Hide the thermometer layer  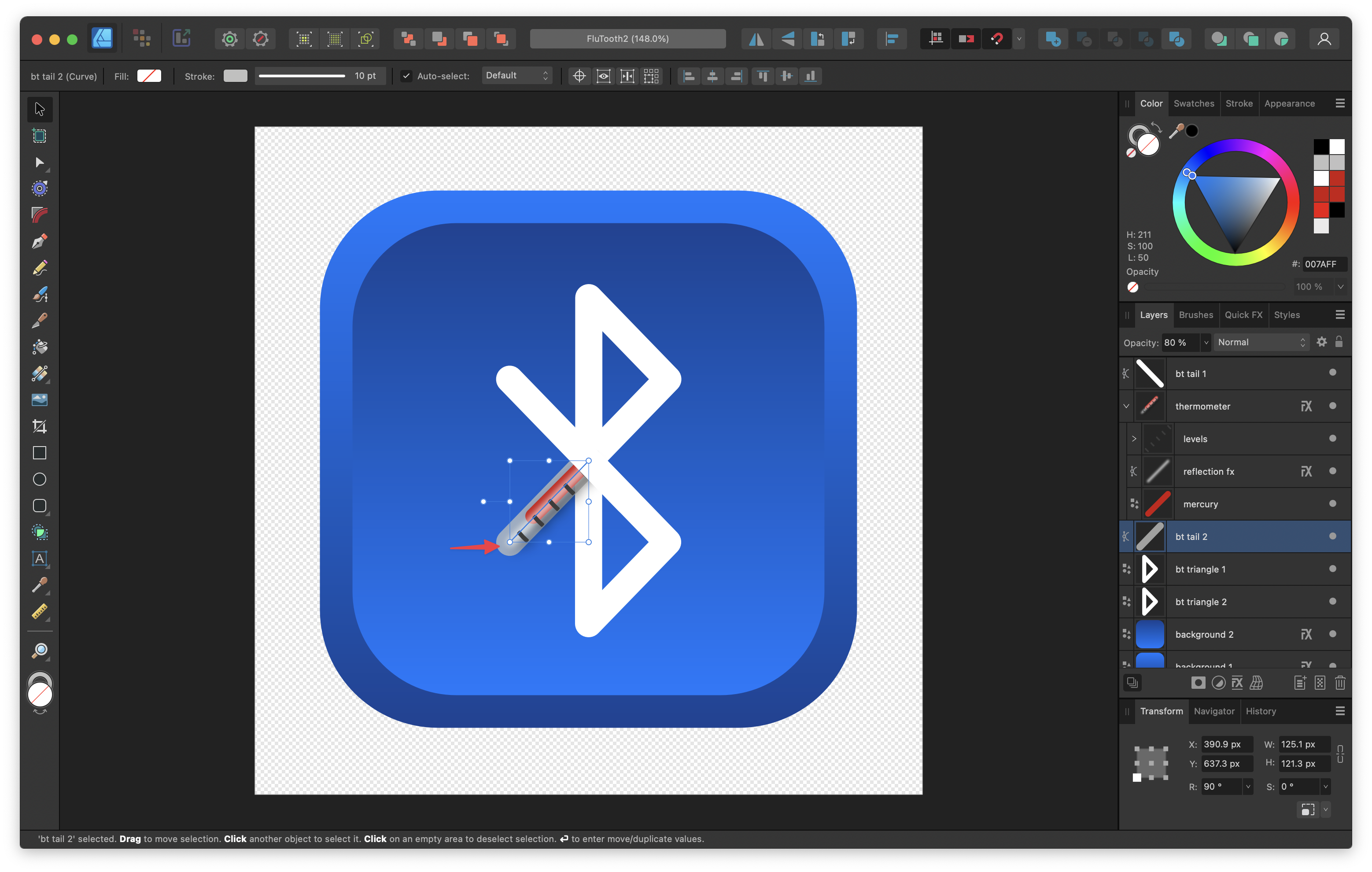(1333, 406)
